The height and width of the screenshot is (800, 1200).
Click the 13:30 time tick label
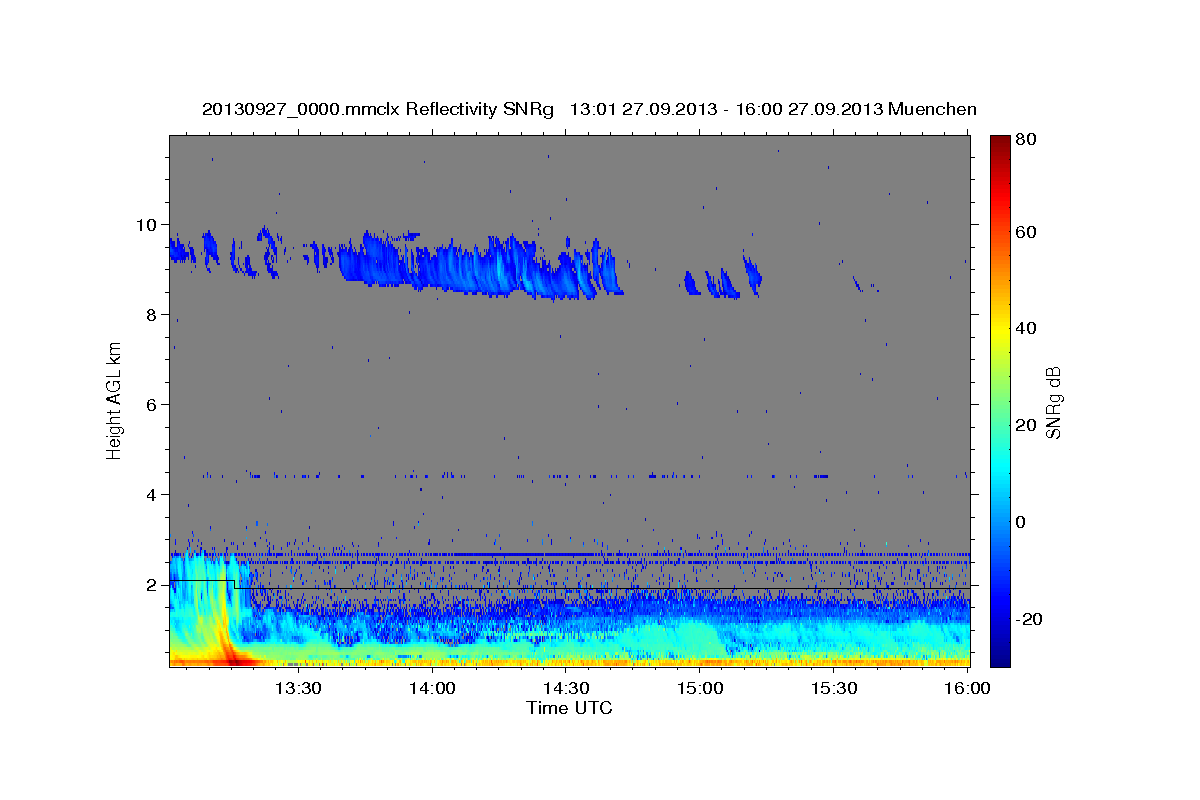point(297,688)
